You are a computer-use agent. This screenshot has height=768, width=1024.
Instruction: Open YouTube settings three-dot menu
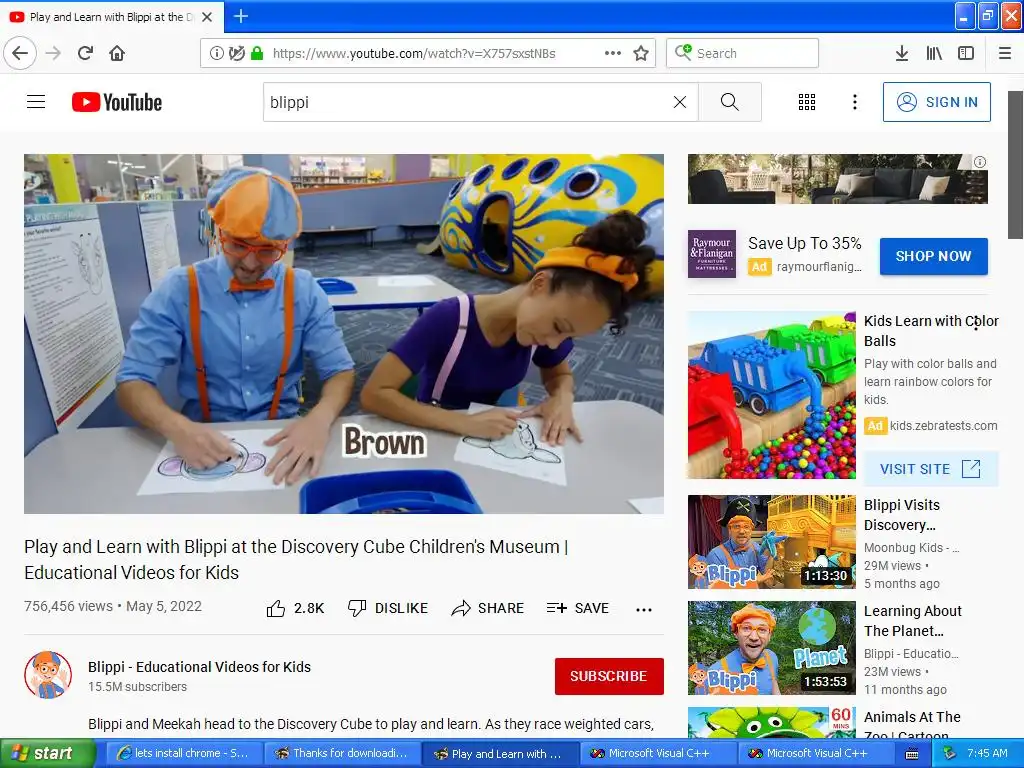[x=854, y=102]
